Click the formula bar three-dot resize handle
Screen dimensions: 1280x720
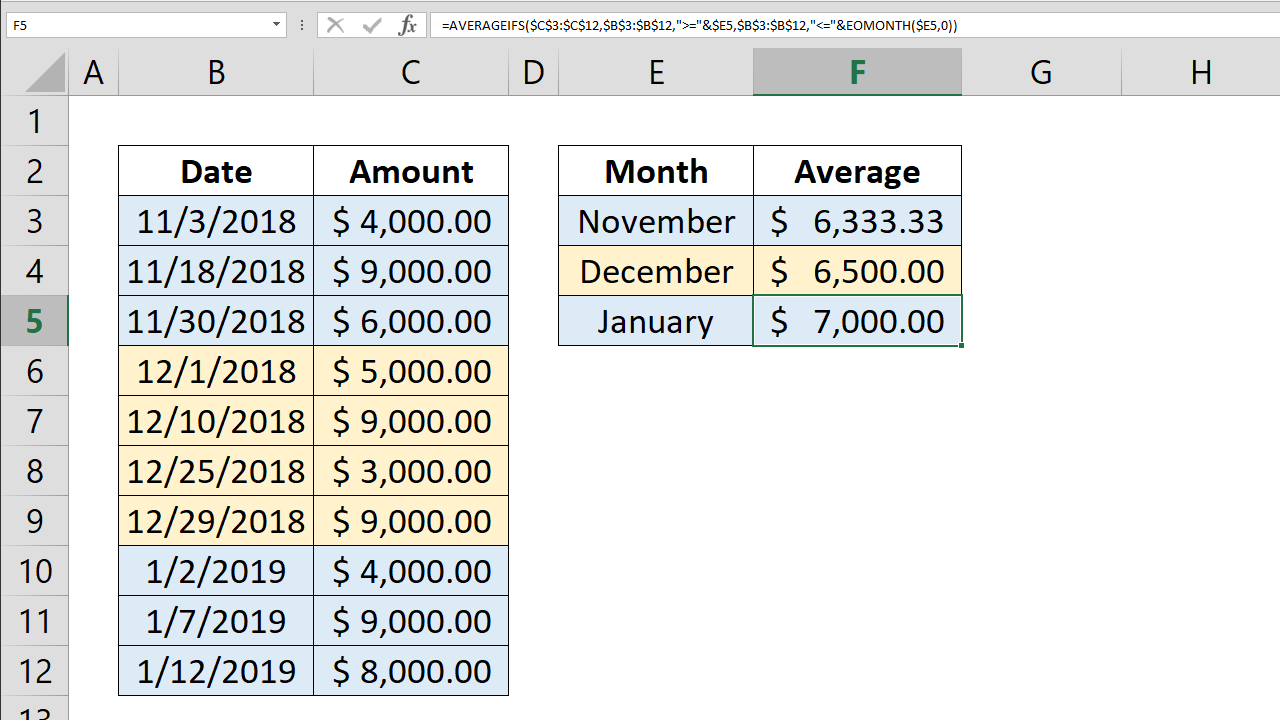click(x=302, y=26)
